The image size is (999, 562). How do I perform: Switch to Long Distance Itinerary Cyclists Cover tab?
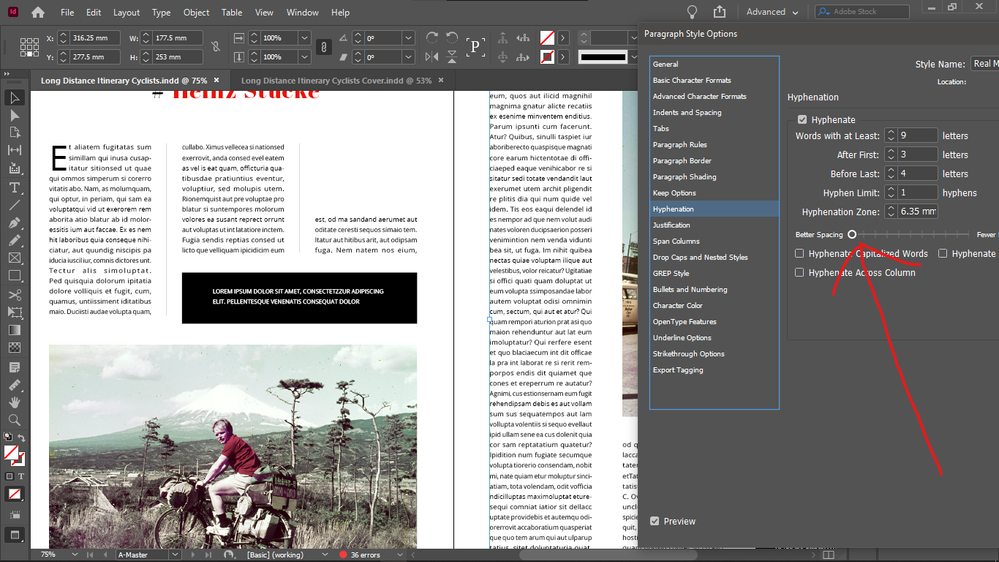(x=336, y=80)
